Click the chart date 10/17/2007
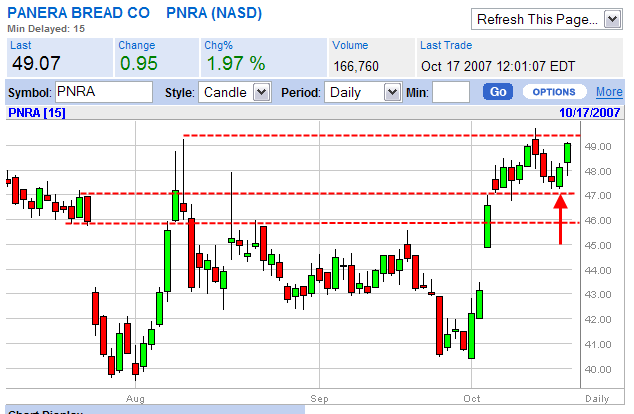Screen dimensions: 634x414 [x=590, y=113]
